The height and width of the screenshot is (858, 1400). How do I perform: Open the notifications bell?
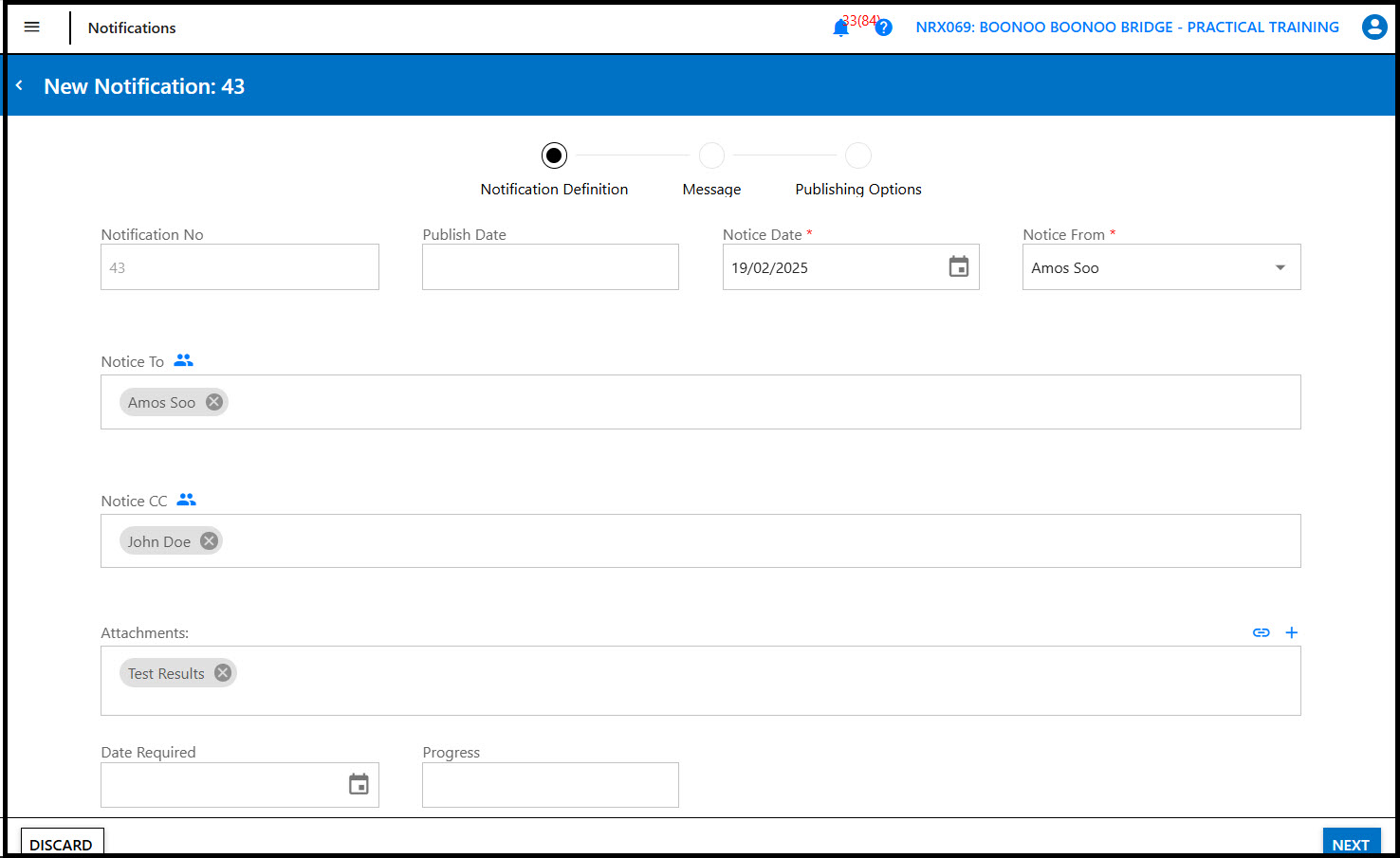coord(840,28)
